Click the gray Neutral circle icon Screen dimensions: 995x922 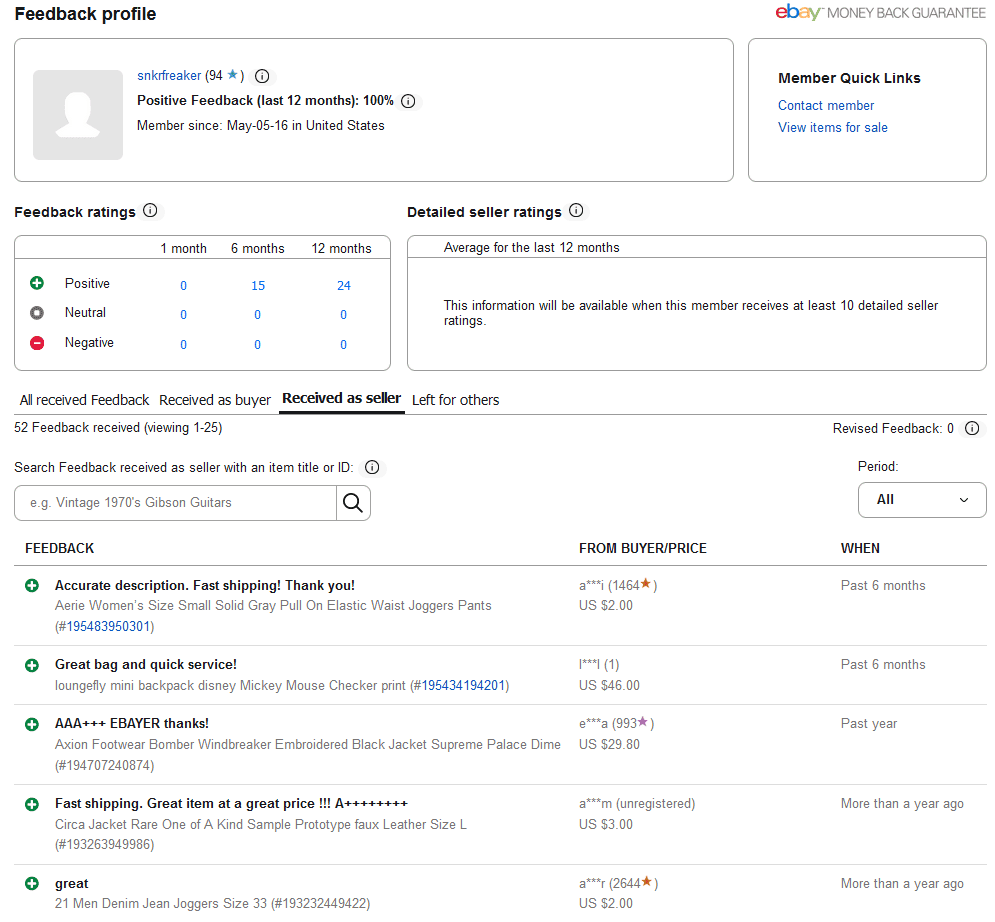tap(37, 313)
